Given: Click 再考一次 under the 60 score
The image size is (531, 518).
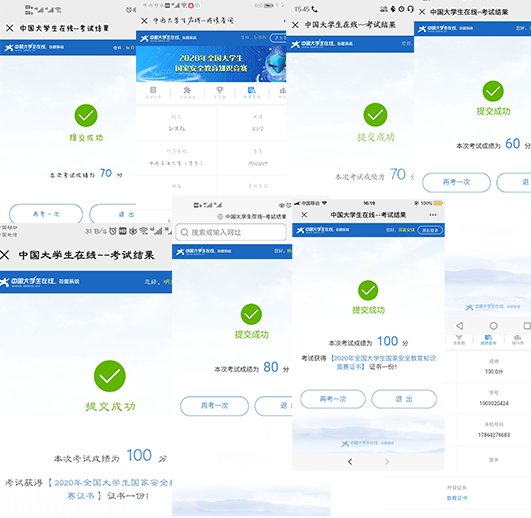Looking at the screenshot, I should click(x=456, y=182).
